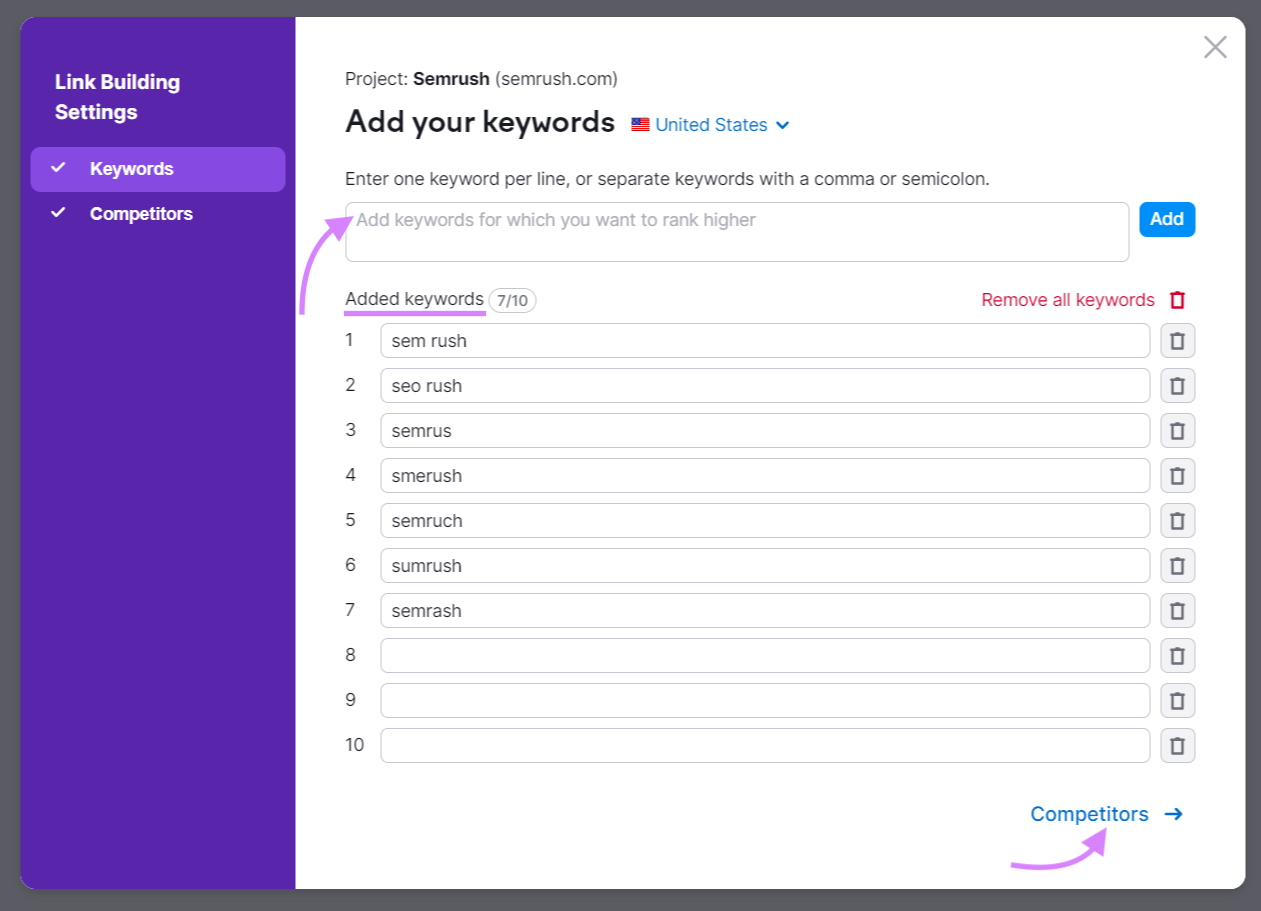Remove keyword "sumrush" via trash icon
The image size is (1261, 911).
pyautogui.click(x=1177, y=565)
